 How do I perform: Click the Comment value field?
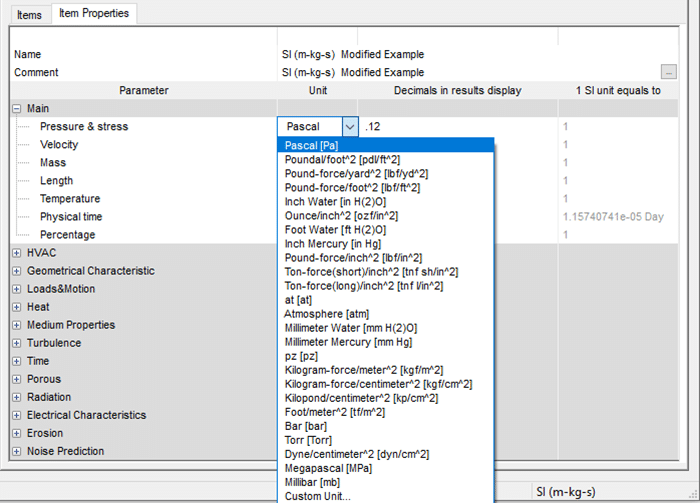click(x=469, y=72)
